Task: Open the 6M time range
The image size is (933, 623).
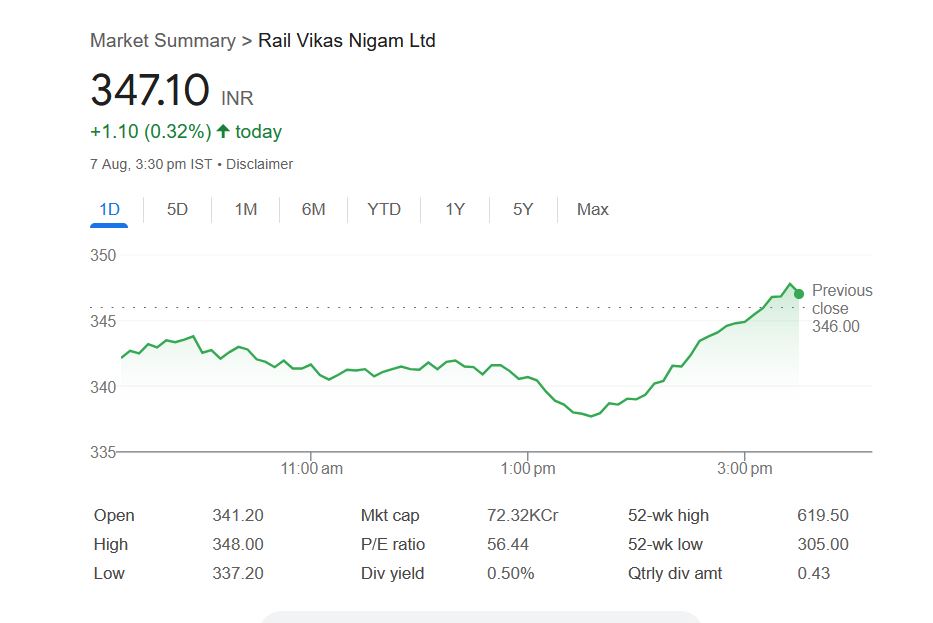Action: point(313,209)
